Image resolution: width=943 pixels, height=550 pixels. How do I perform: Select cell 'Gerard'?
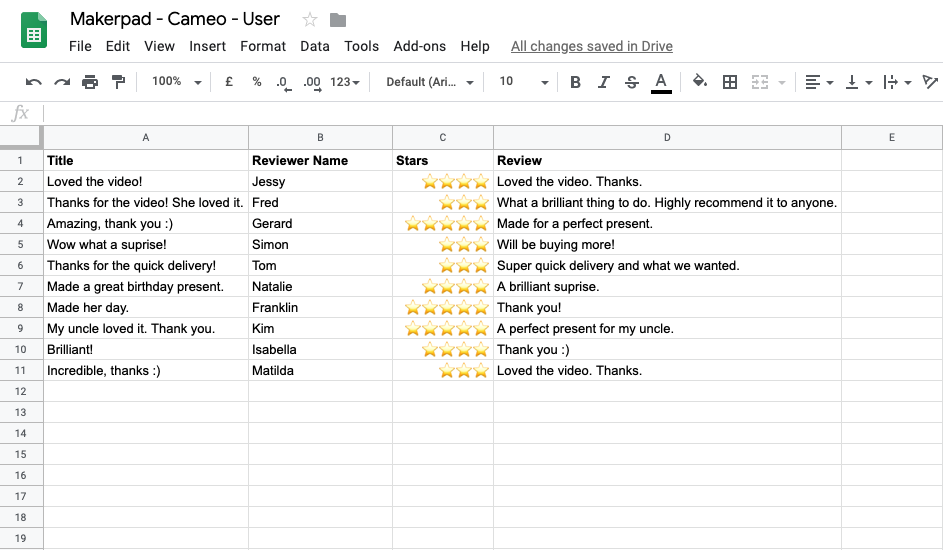click(321, 224)
